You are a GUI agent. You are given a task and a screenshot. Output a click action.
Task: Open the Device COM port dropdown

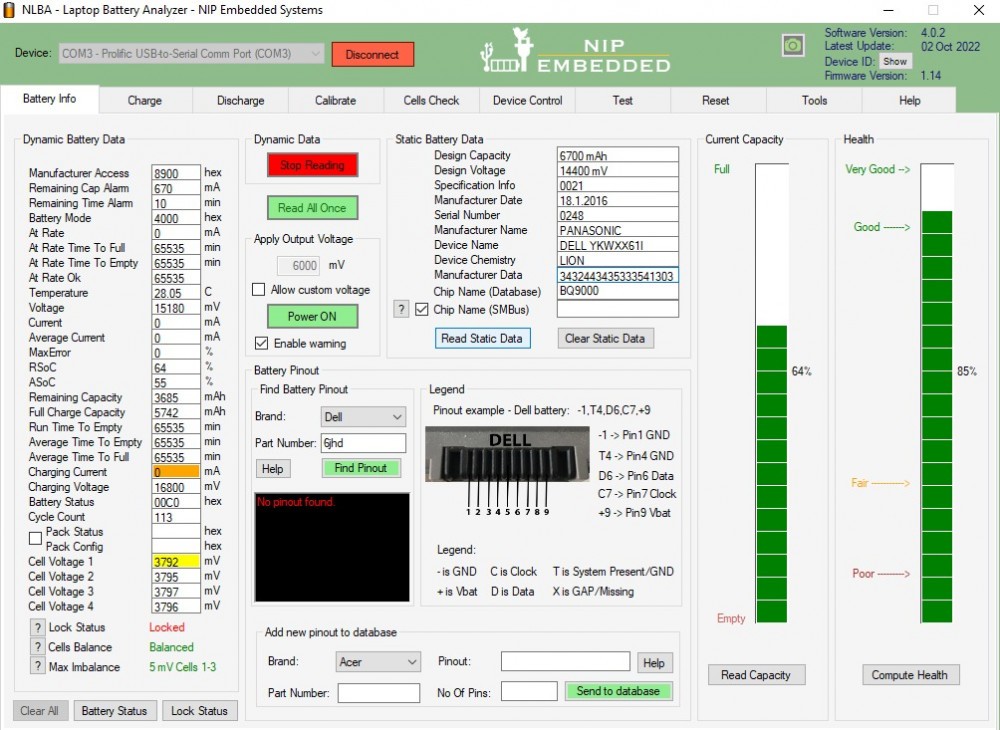click(x=191, y=54)
